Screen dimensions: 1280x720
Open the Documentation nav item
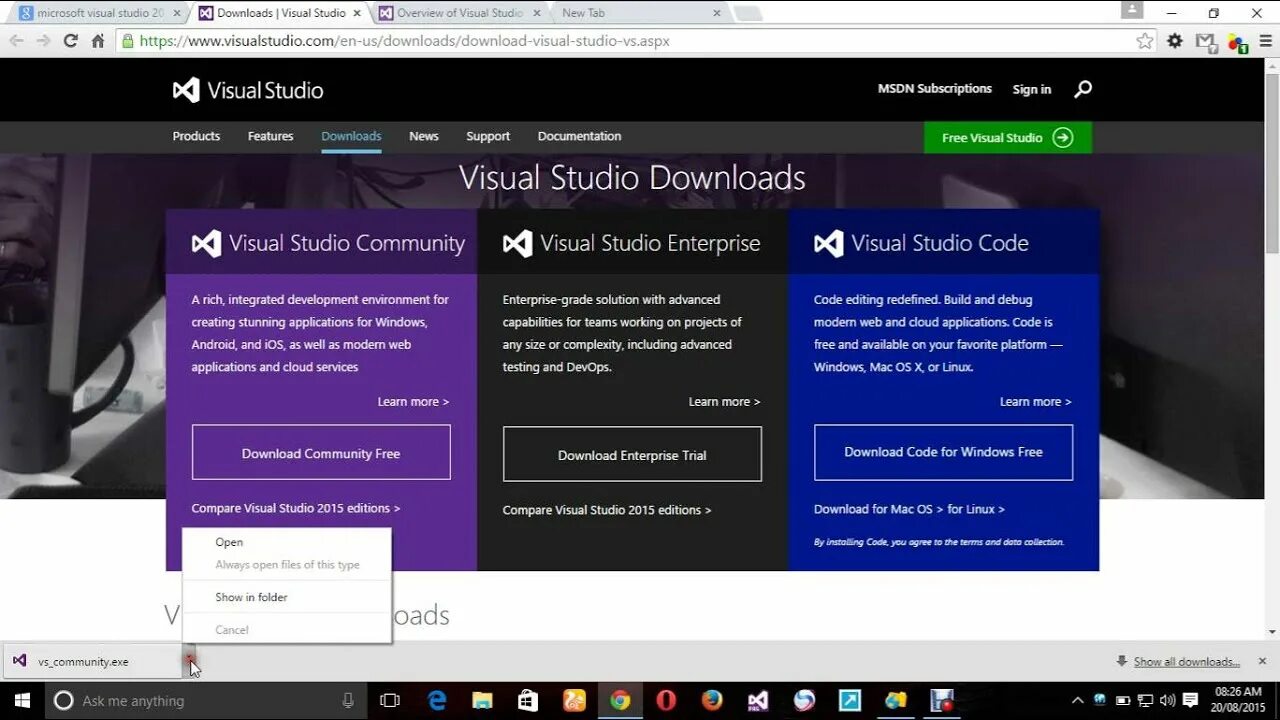(579, 136)
